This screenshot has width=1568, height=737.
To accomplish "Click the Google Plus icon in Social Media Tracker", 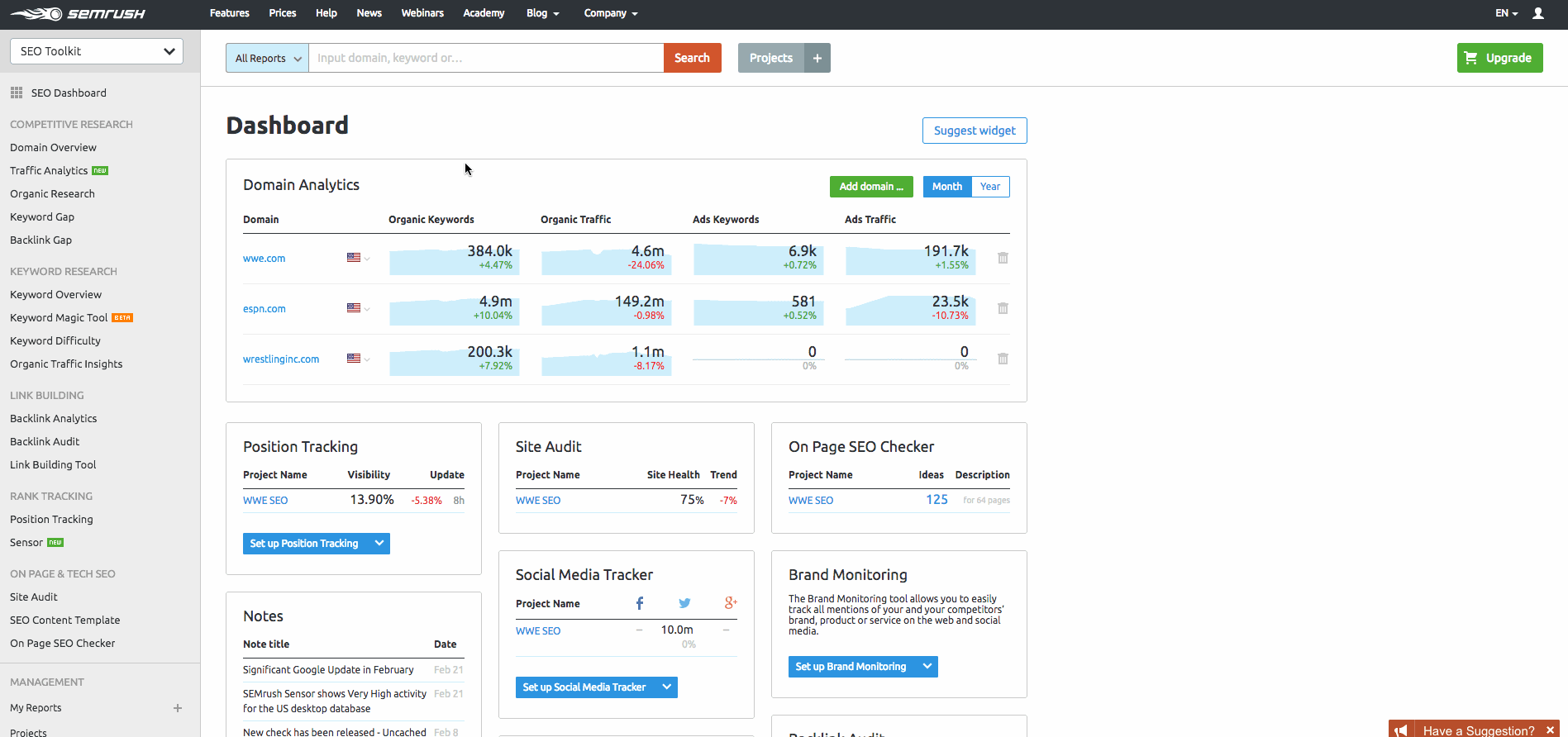I will 731,603.
